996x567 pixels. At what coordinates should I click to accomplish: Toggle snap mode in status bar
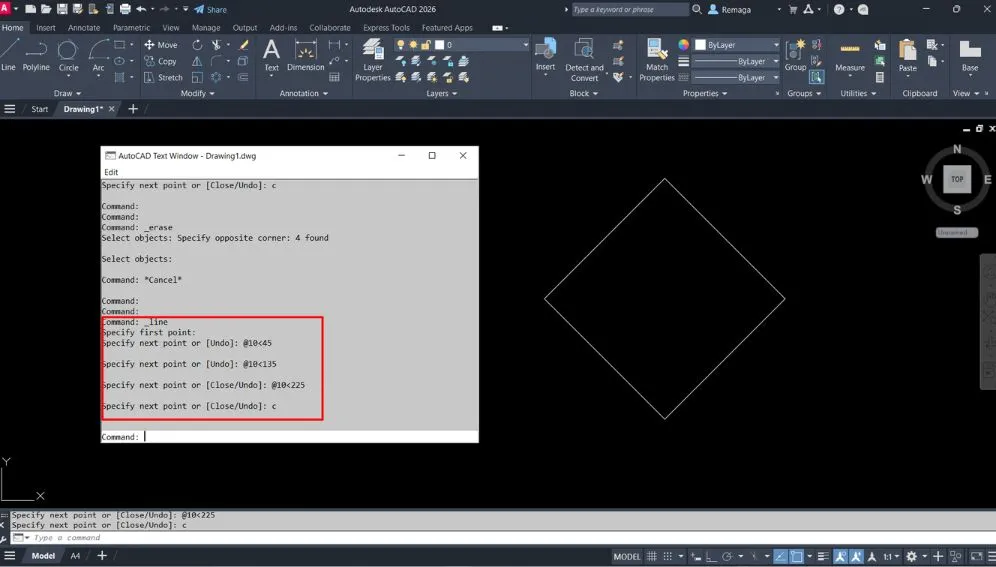[x=668, y=556]
